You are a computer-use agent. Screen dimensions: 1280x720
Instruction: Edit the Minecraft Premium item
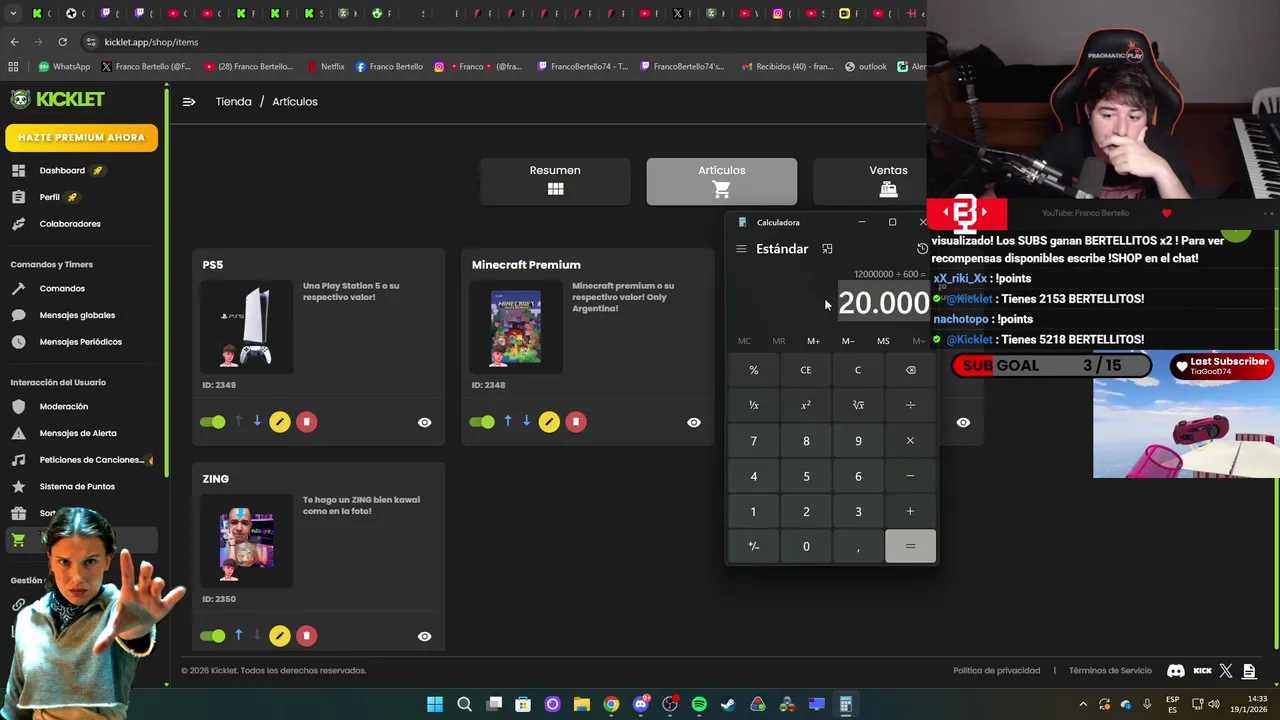[x=549, y=422]
